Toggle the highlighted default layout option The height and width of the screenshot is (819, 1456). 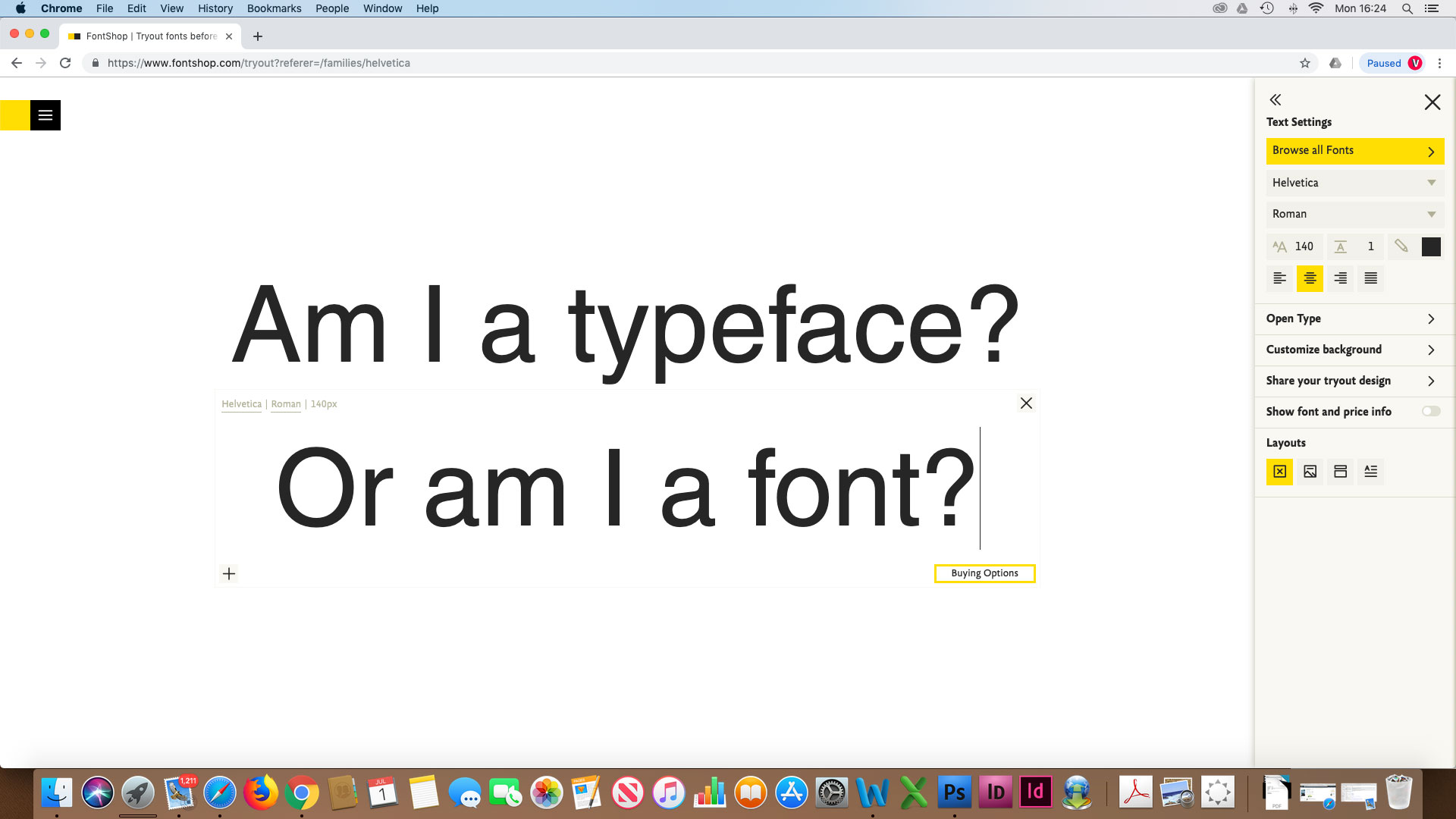pyautogui.click(x=1279, y=471)
